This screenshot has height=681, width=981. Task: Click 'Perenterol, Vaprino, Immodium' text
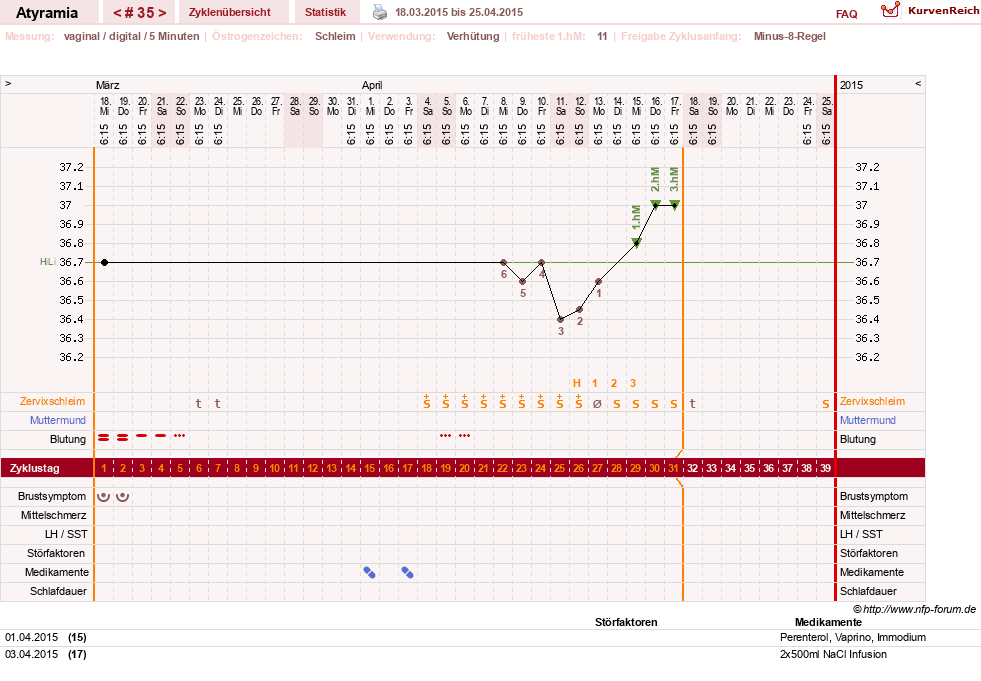pyautogui.click(x=853, y=637)
